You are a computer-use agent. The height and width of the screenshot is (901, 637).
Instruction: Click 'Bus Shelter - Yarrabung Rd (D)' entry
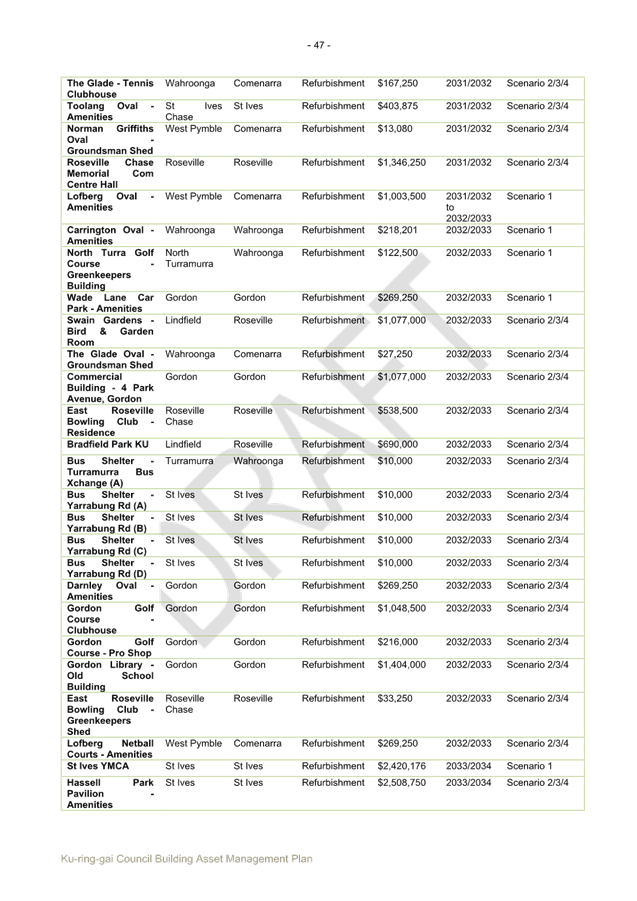pos(110,568)
